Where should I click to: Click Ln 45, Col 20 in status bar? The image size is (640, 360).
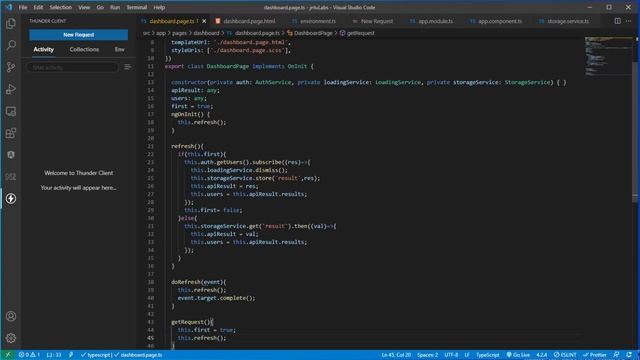point(396,355)
